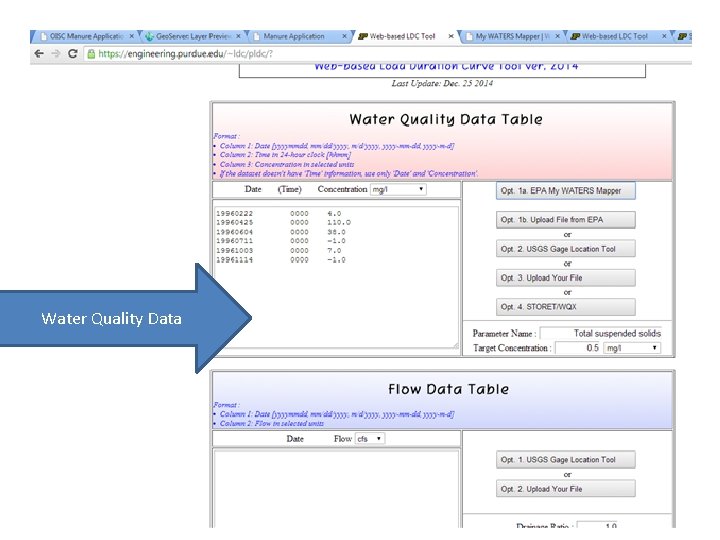Click Opt. 1b Upload File from EPA
Viewport: 720px width, 540px height.
pyautogui.click(x=566, y=220)
